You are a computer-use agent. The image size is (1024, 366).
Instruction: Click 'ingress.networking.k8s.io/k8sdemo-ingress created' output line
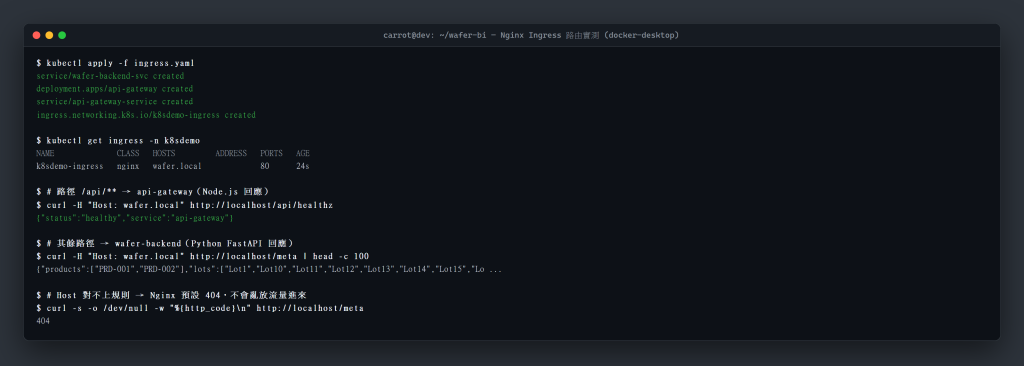(146, 115)
